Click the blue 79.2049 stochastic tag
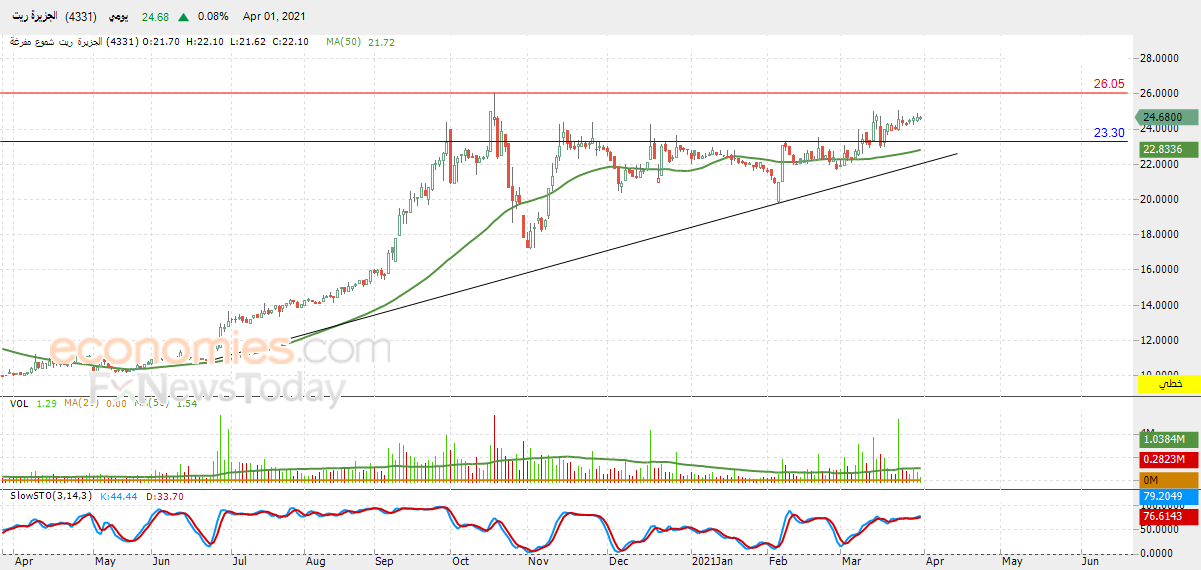This screenshot has height=570, width=1201. click(x=1169, y=496)
